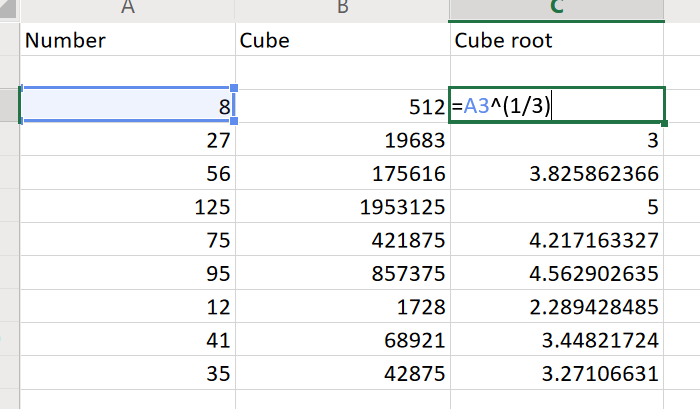The image size is (700, 409).
Task: Select column B header
Action: pyautogui.click(x=342, y=9)
